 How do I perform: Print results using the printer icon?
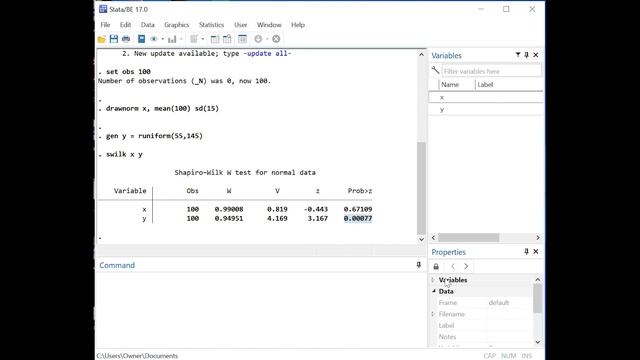(x=126, y=39)
